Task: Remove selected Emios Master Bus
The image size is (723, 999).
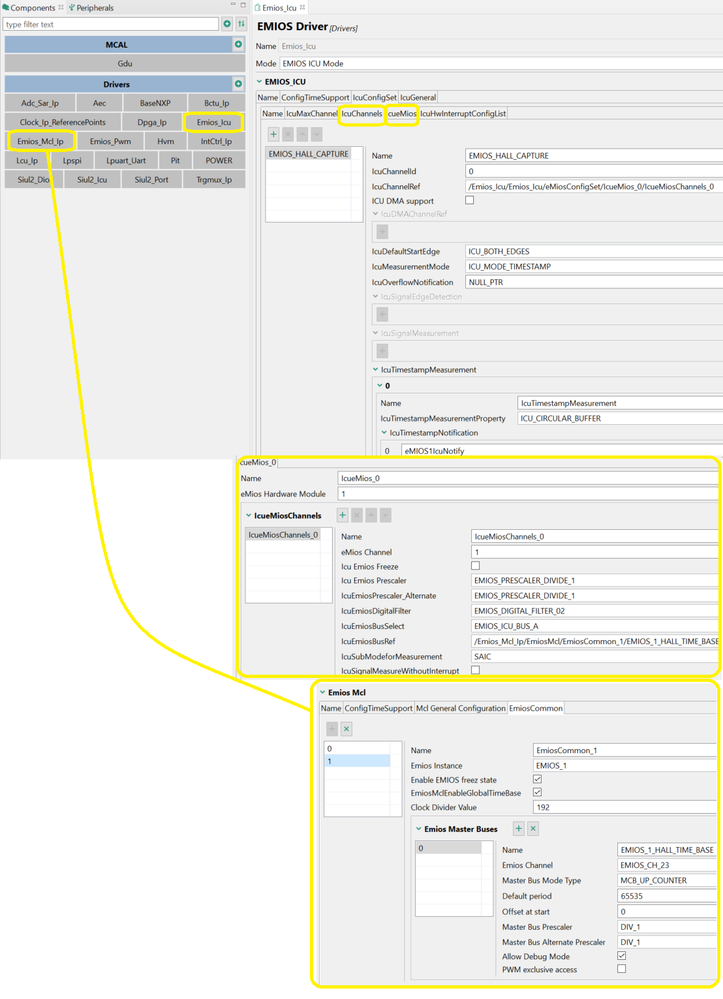Action: click(533, 828)
